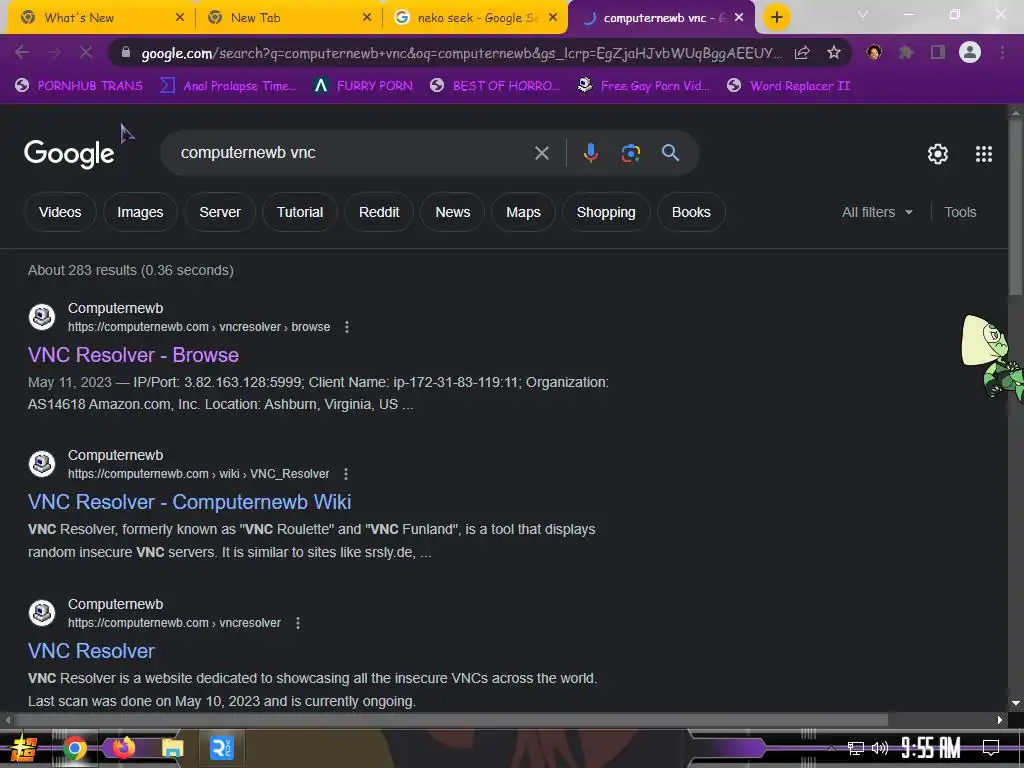This screenshot has height=768, width=1024.
Task: Launch Chrome from the taskbar
Action: click(x=74, y=748)
